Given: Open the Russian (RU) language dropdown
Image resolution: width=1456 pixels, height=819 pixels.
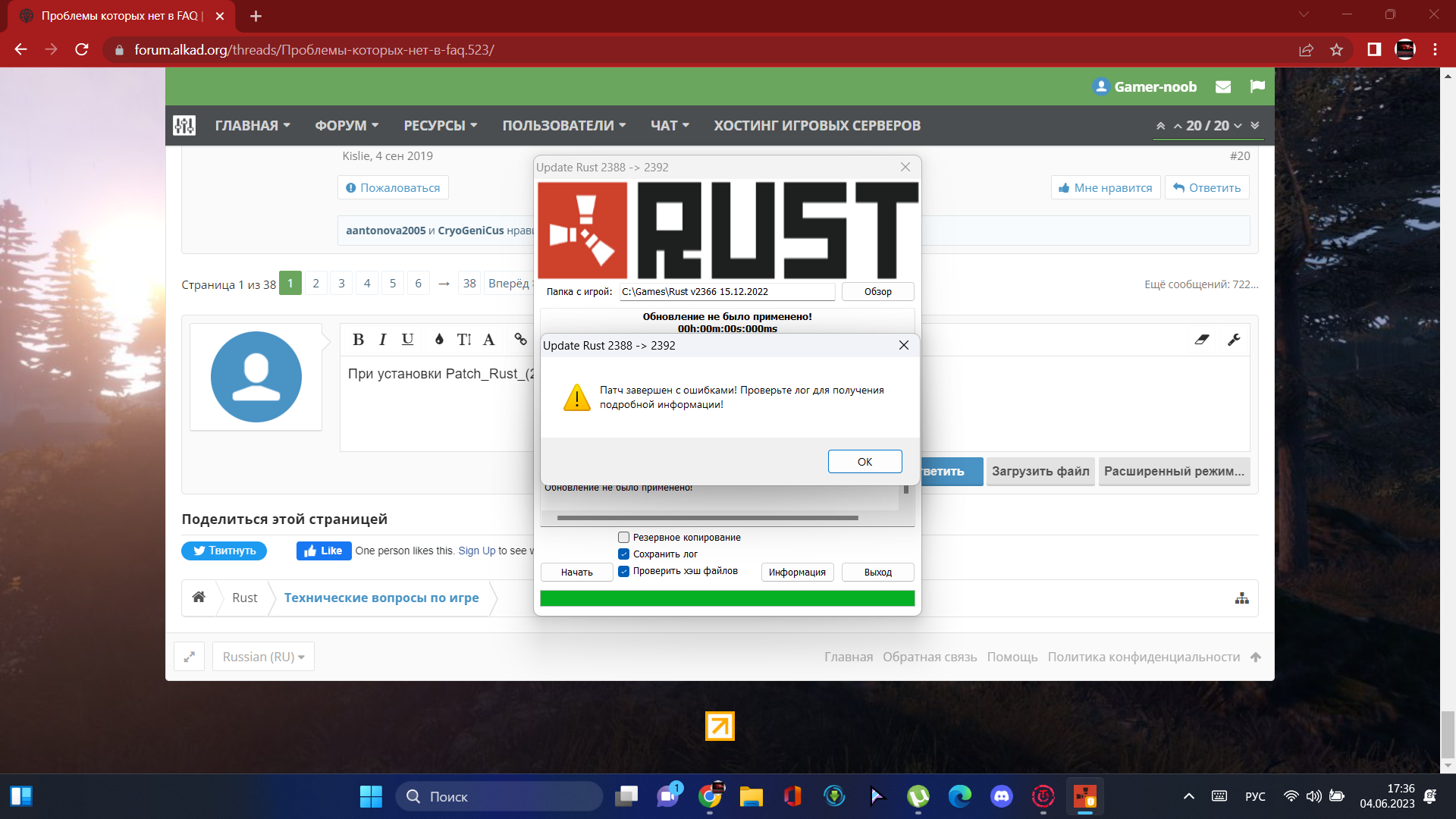Looking at the screenshot, I should 263,657.
